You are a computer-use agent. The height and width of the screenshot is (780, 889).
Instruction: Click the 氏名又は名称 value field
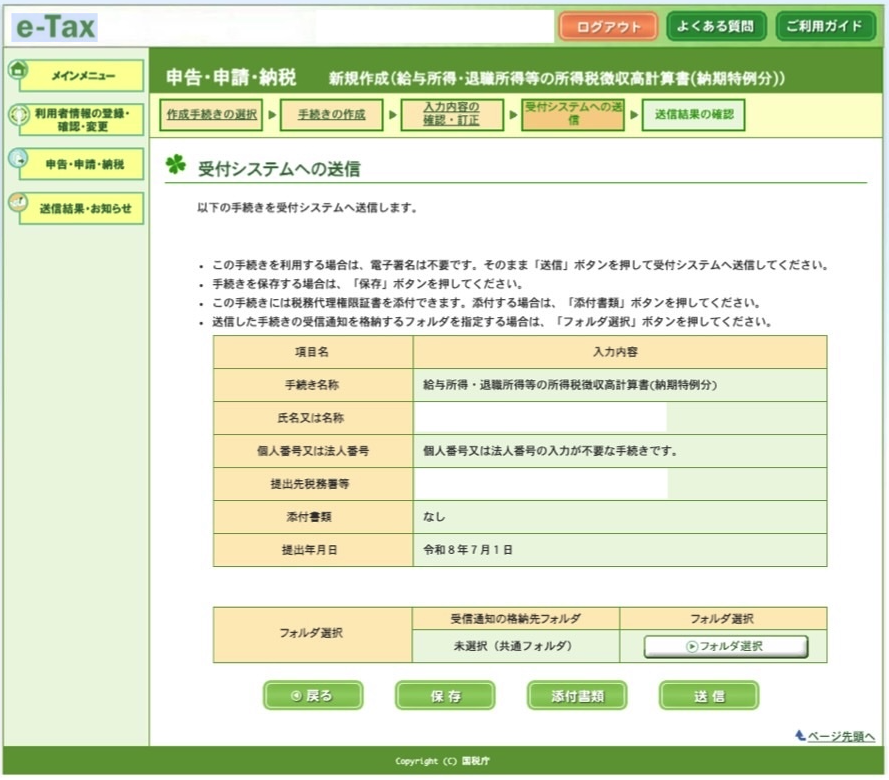(x=620, y=418)
